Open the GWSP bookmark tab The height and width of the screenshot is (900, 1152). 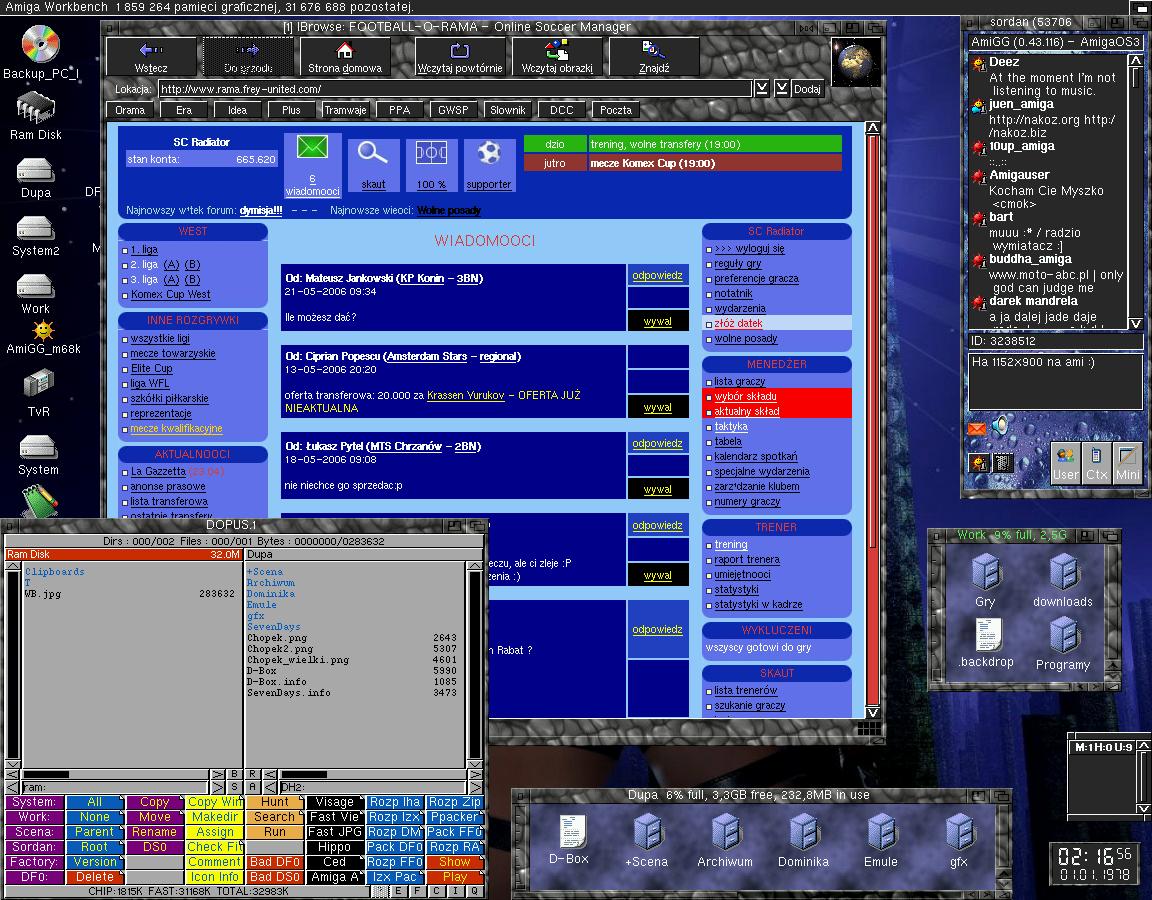coord(453,110)
